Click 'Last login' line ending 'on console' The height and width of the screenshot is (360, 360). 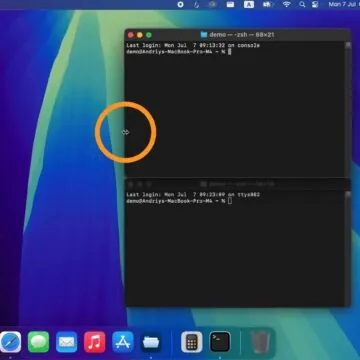193,45
